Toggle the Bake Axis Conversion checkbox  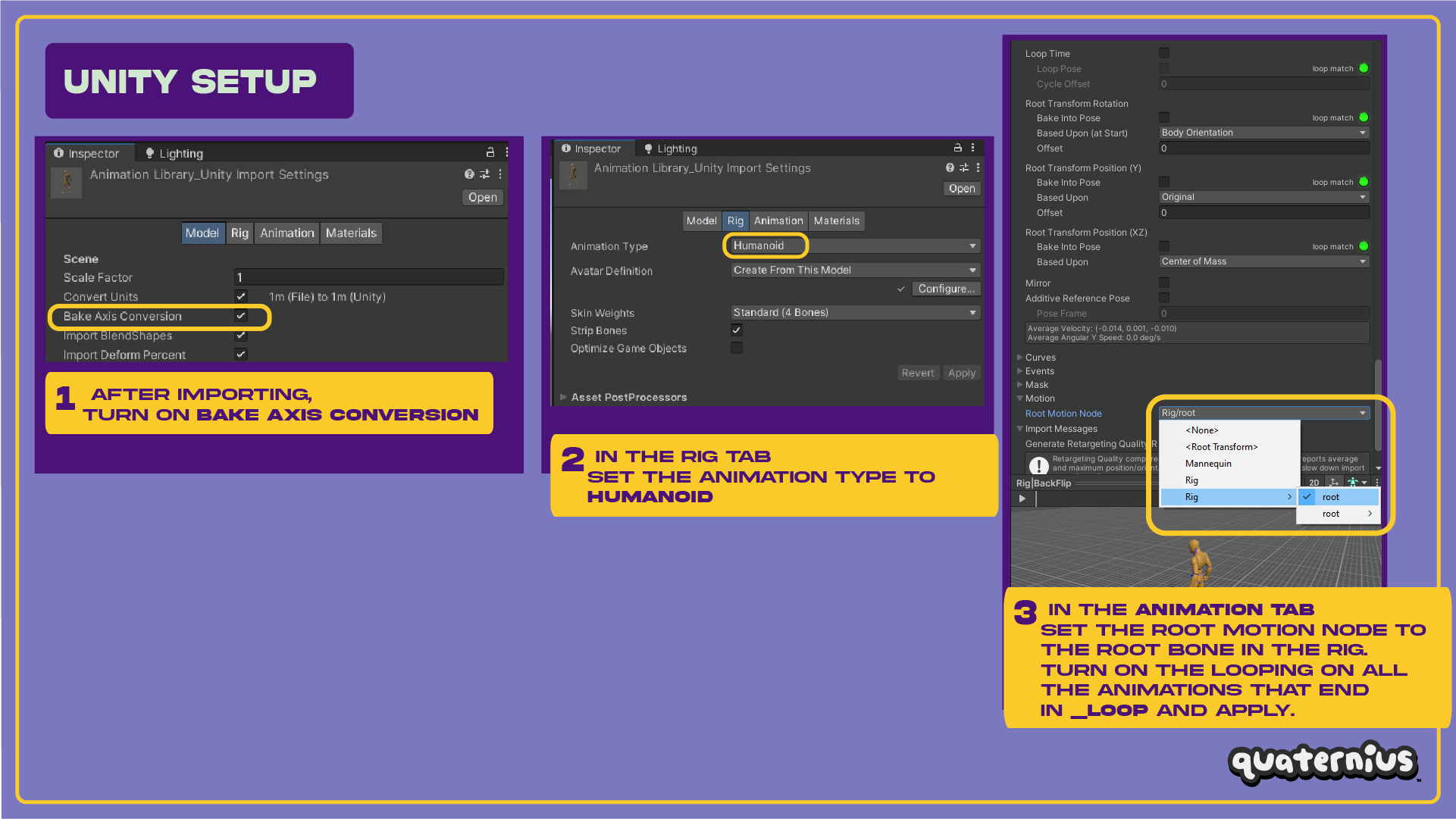point(241,316)
